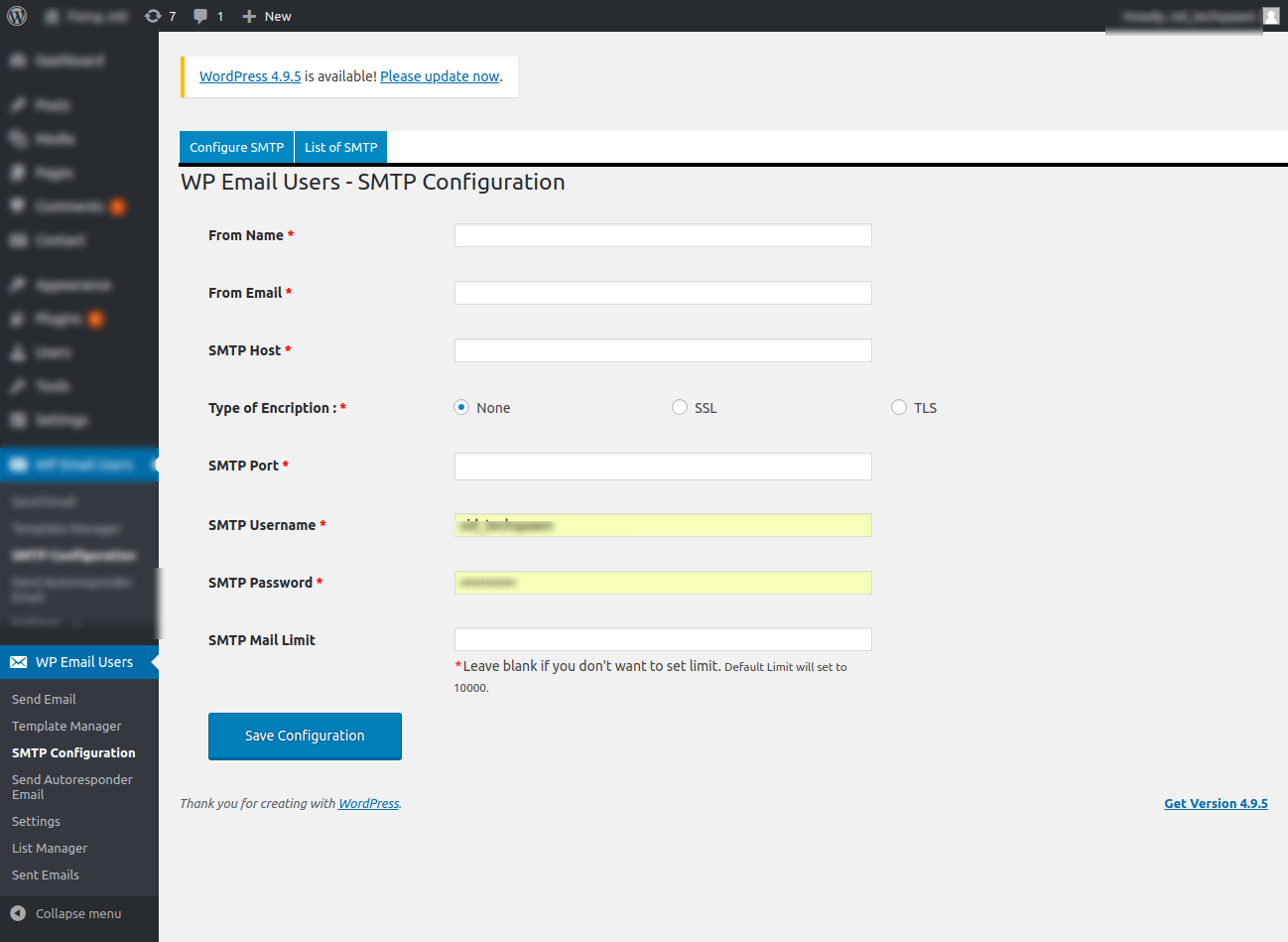Click the WordPress link in the footer
Image resolution: width=1288 pixels, height=942 pixels.
click(369, 803)
